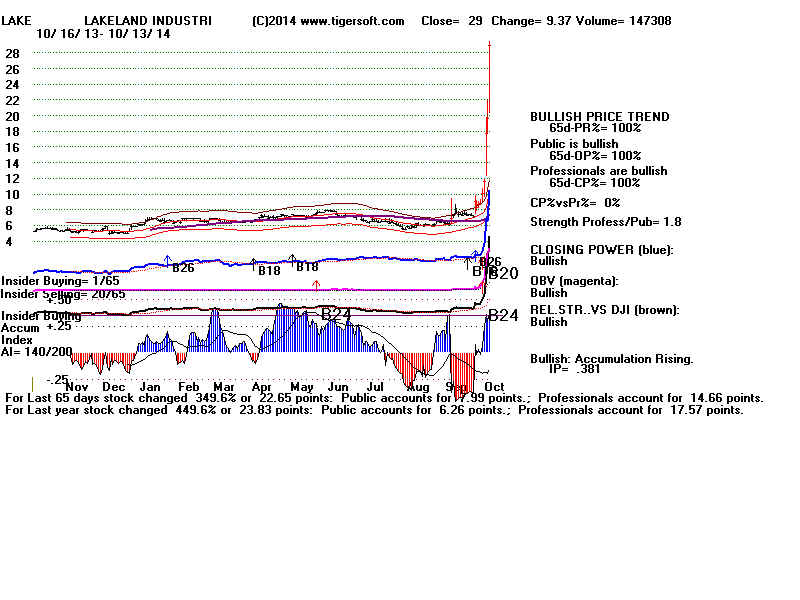Click the Oct month label
The height and width of the screenshot is (600, 800).
[494, 387]
